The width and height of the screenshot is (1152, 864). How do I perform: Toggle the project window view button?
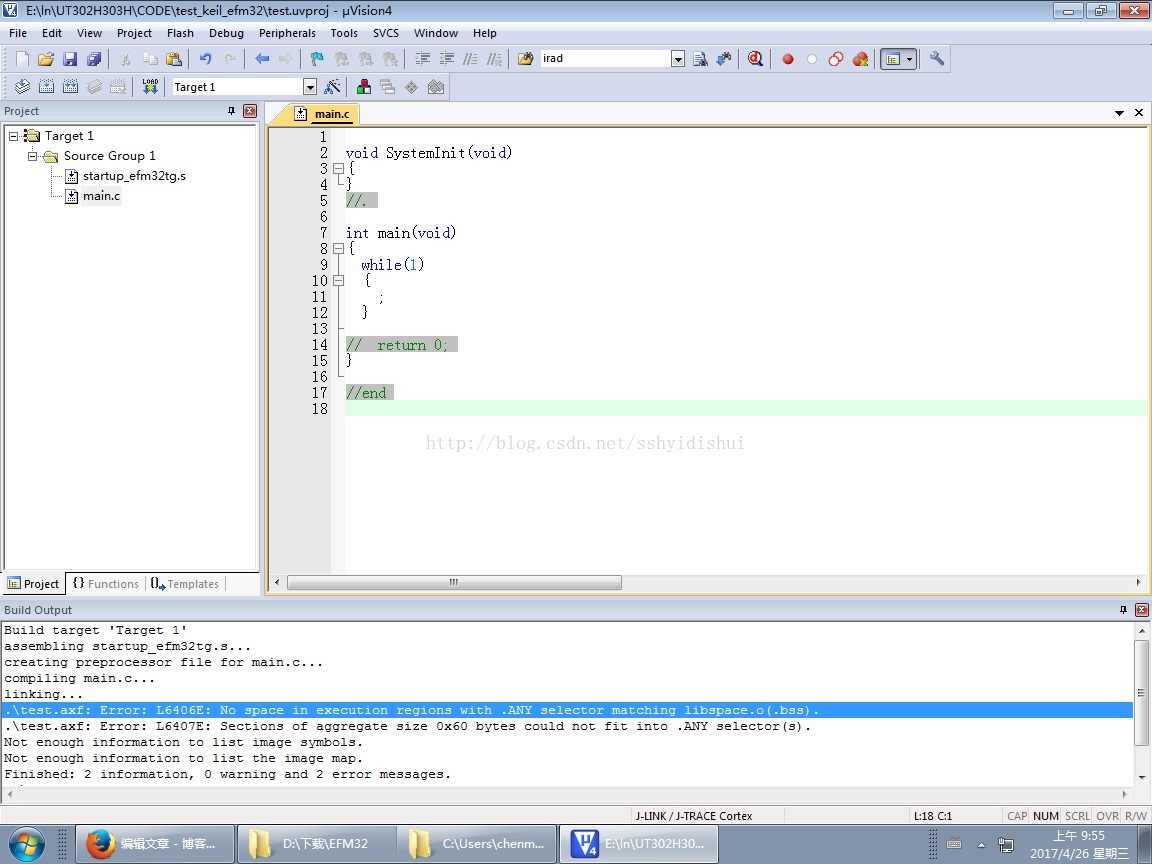[893, 59]
